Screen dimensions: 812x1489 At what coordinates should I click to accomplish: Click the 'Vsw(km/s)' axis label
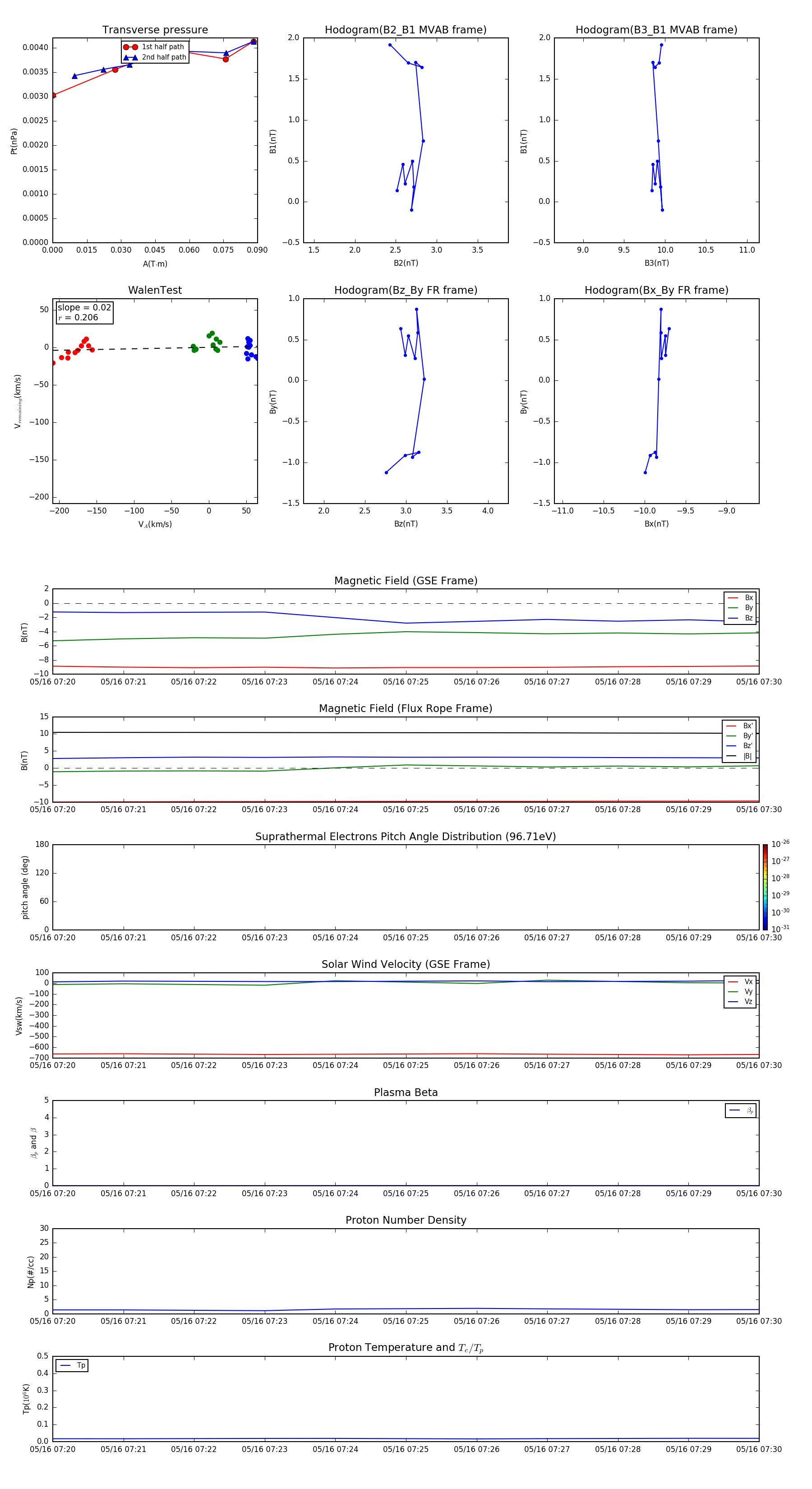coord(19,1016)
